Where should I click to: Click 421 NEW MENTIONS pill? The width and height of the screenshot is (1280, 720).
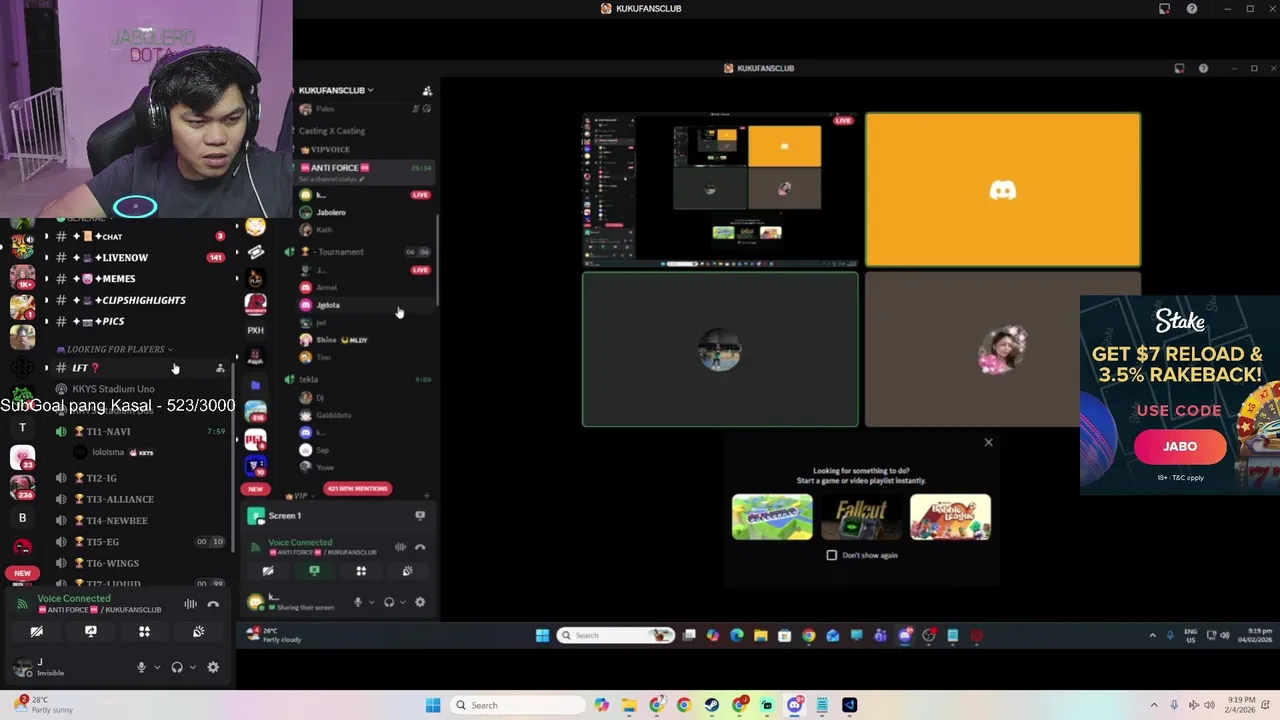point(357,489)
